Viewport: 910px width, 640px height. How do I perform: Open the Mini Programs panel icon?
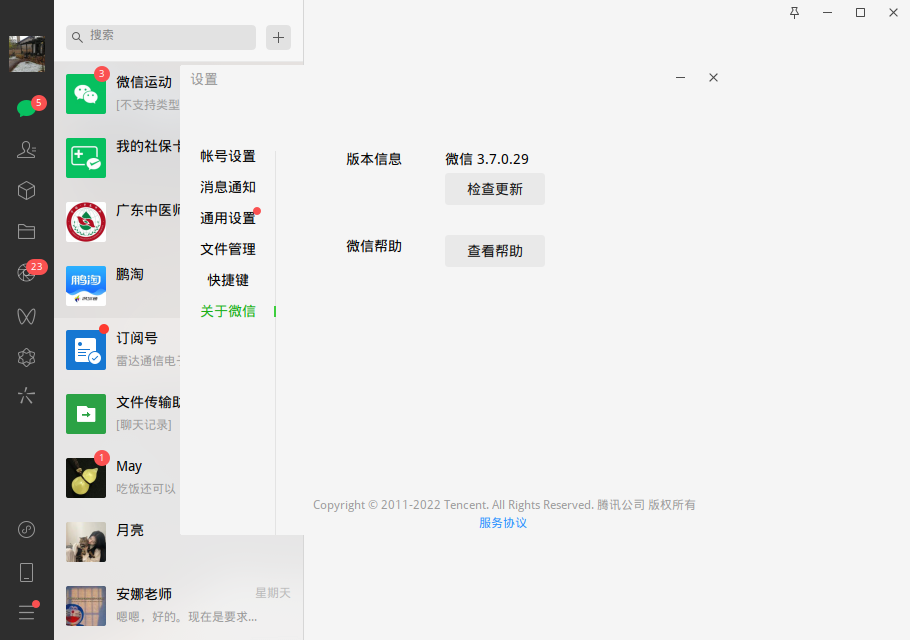[27, 530]
